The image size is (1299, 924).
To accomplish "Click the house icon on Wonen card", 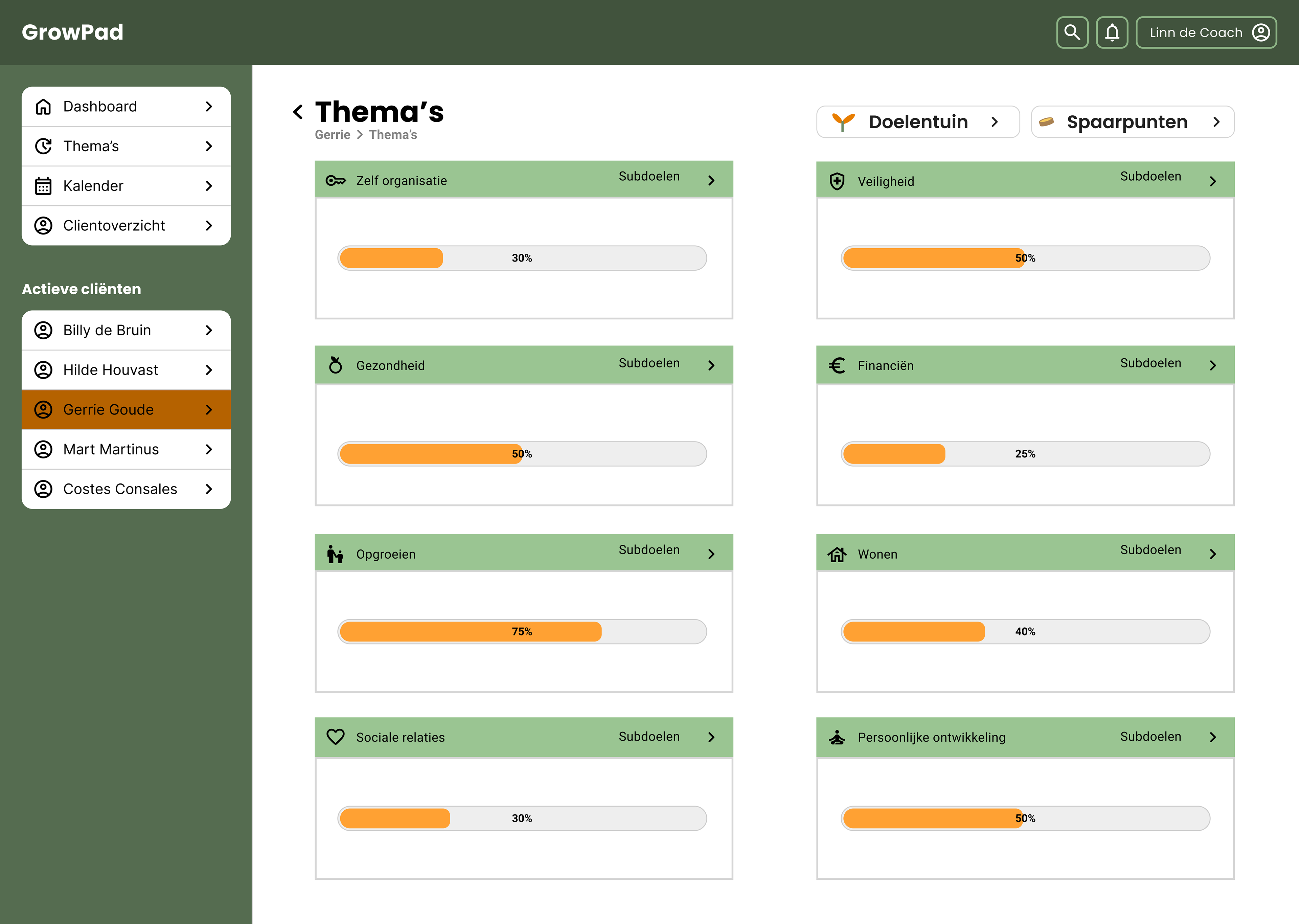I will [837, 554].
